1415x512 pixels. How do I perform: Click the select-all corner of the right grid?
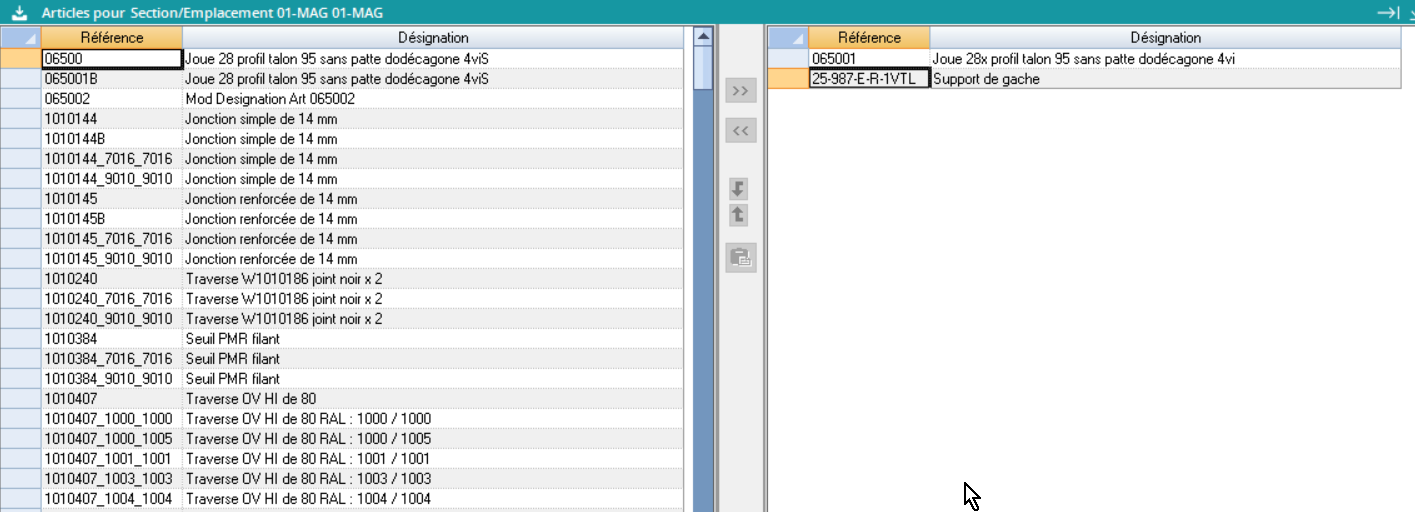[x=788, y=38]
